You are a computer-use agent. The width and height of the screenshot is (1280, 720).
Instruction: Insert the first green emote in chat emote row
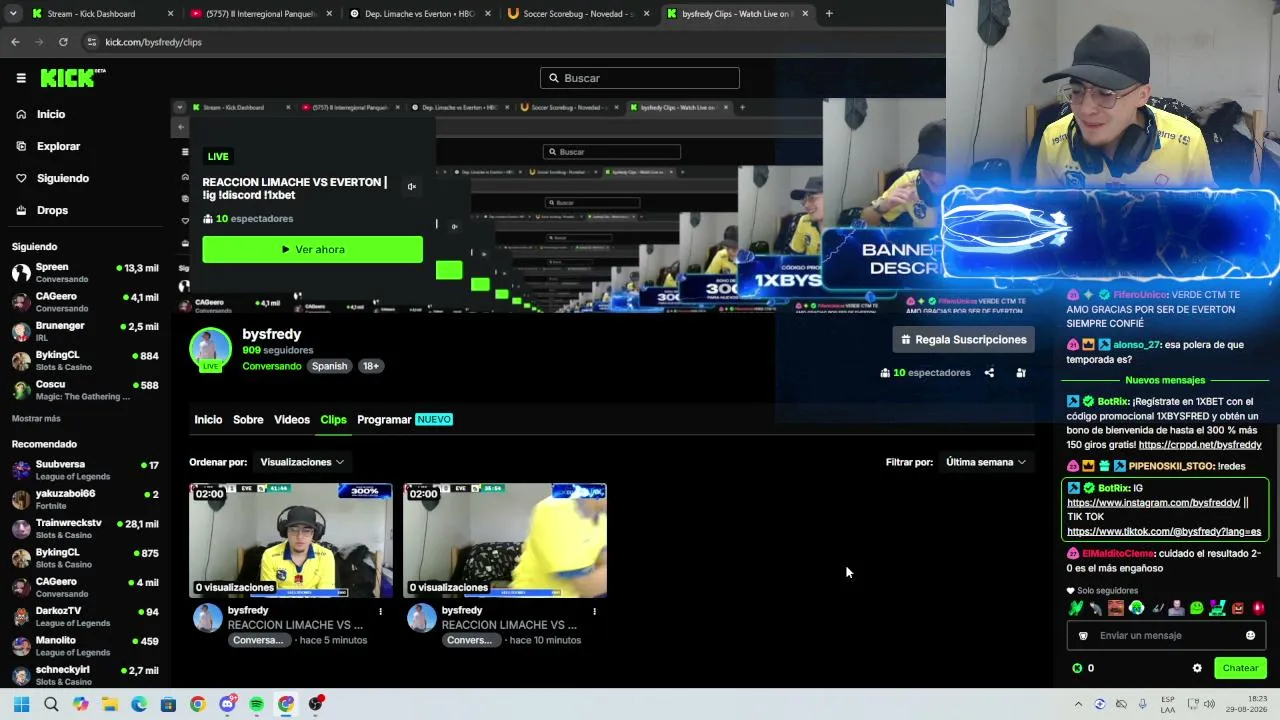pyautogui.click(x=1076, y=608)
